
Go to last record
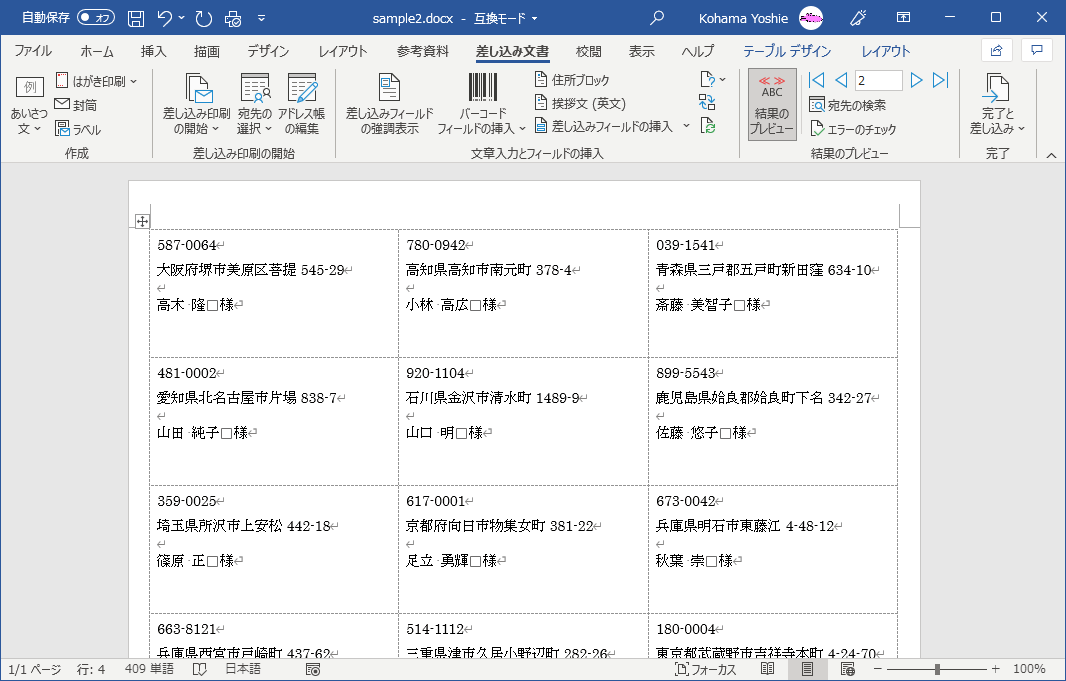tap(940, 80)
